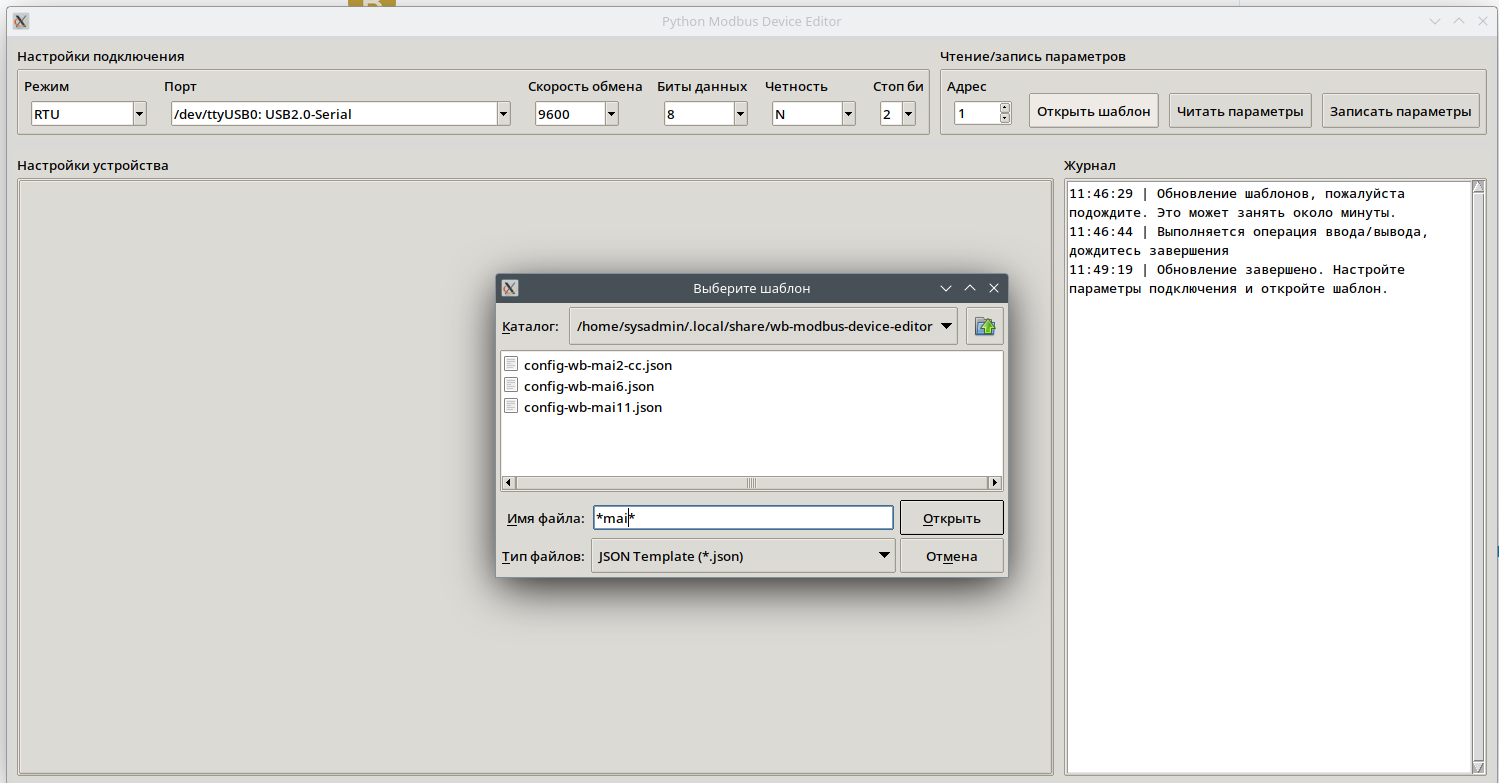Viewport: 1499px width, 783px height.
Task: Click the Журнал log scrollbar up arrow
Action: point(1479,186)
